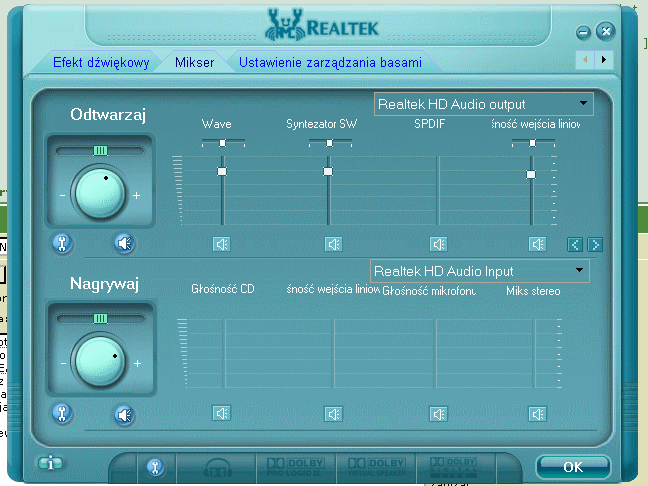Image resolution: width=648 pixels, height=486 pixels.
Task: Mute the Miks stereo recording channel
Action: pyautogui.click(x=537, y=414)
